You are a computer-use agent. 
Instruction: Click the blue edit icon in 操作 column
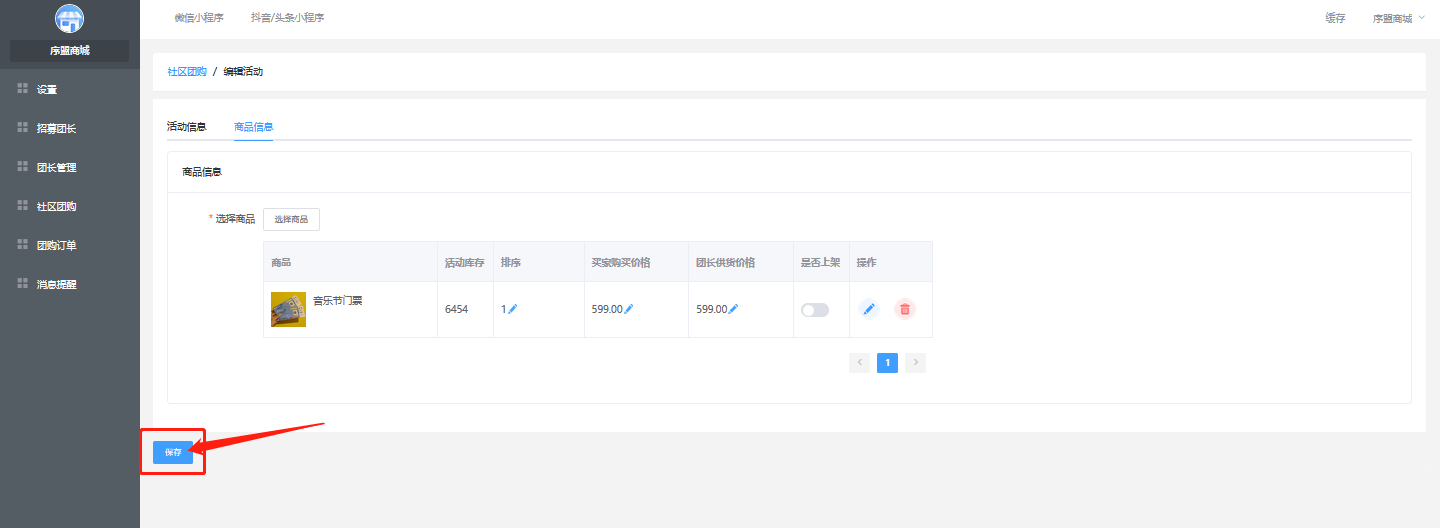click(x=869, y=309)
